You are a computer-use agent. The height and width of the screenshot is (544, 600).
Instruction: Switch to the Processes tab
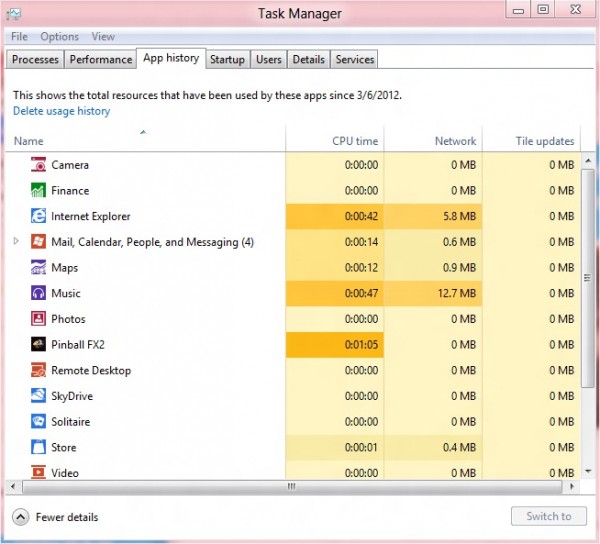click(x=35, y=60)
